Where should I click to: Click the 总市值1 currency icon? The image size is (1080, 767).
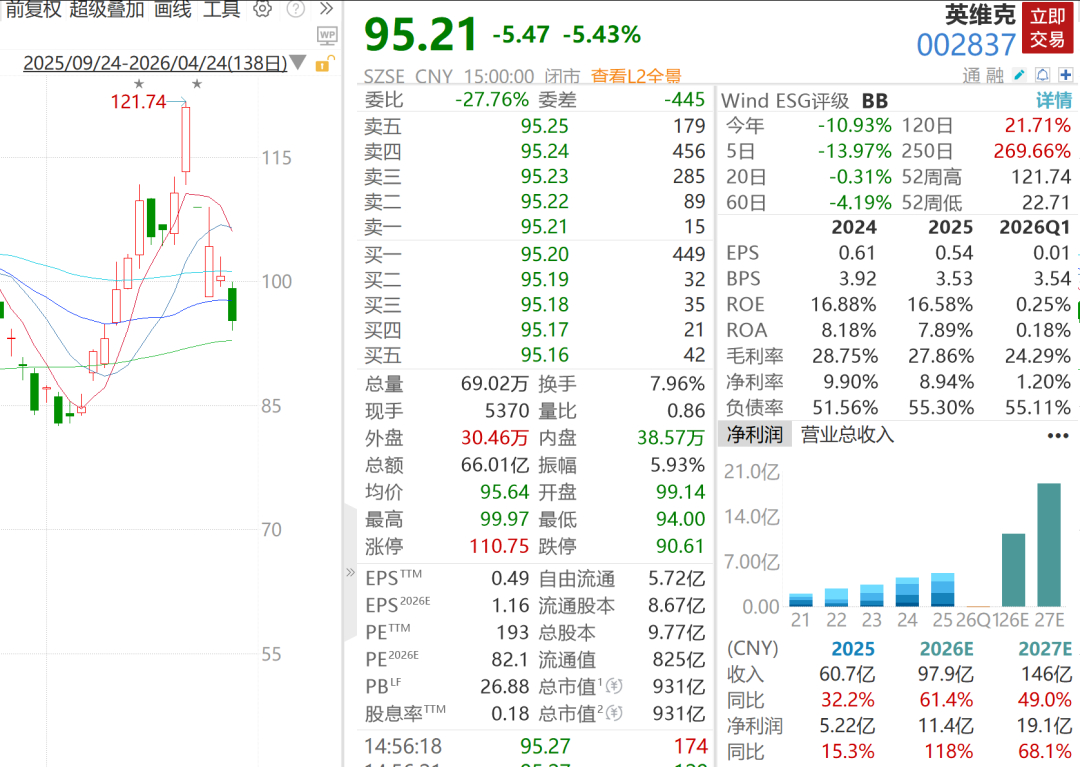pyautogui.click(x=614, y=686)
